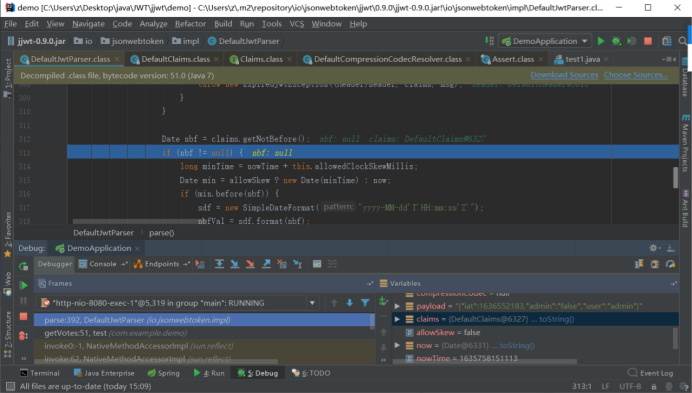
Task: Click the Build project icon
Action: click(x=489, y=41)
